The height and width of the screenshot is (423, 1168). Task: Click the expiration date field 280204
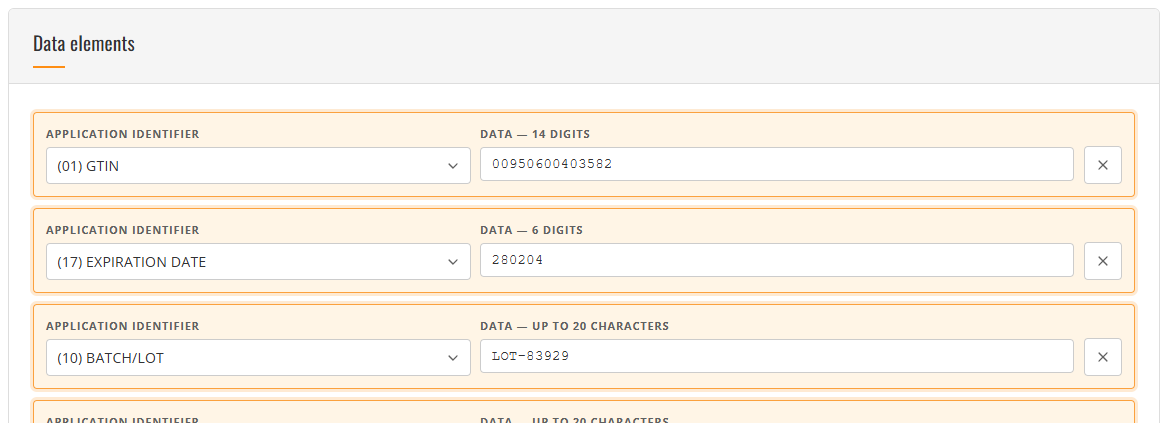pos(776,260)
